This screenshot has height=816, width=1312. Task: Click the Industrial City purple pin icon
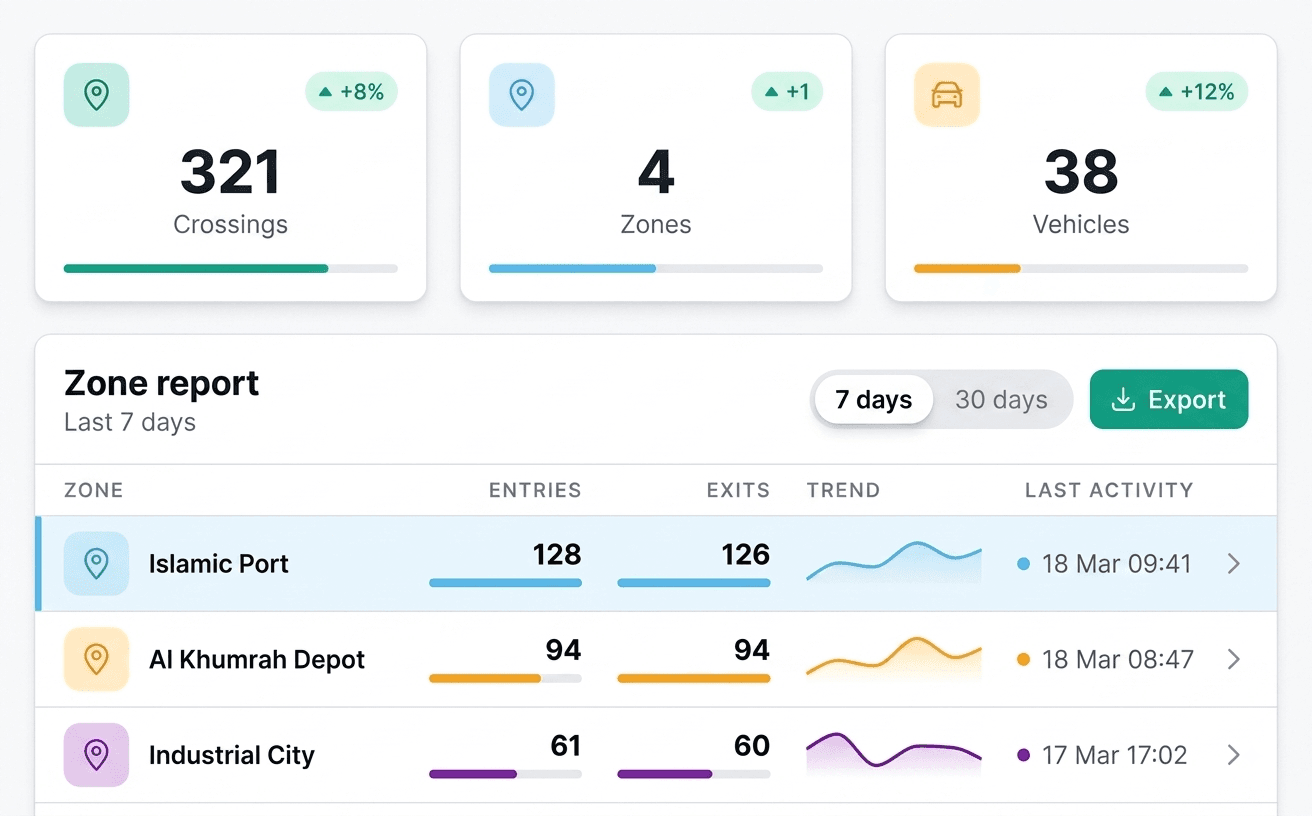click(x=96, y=755)
